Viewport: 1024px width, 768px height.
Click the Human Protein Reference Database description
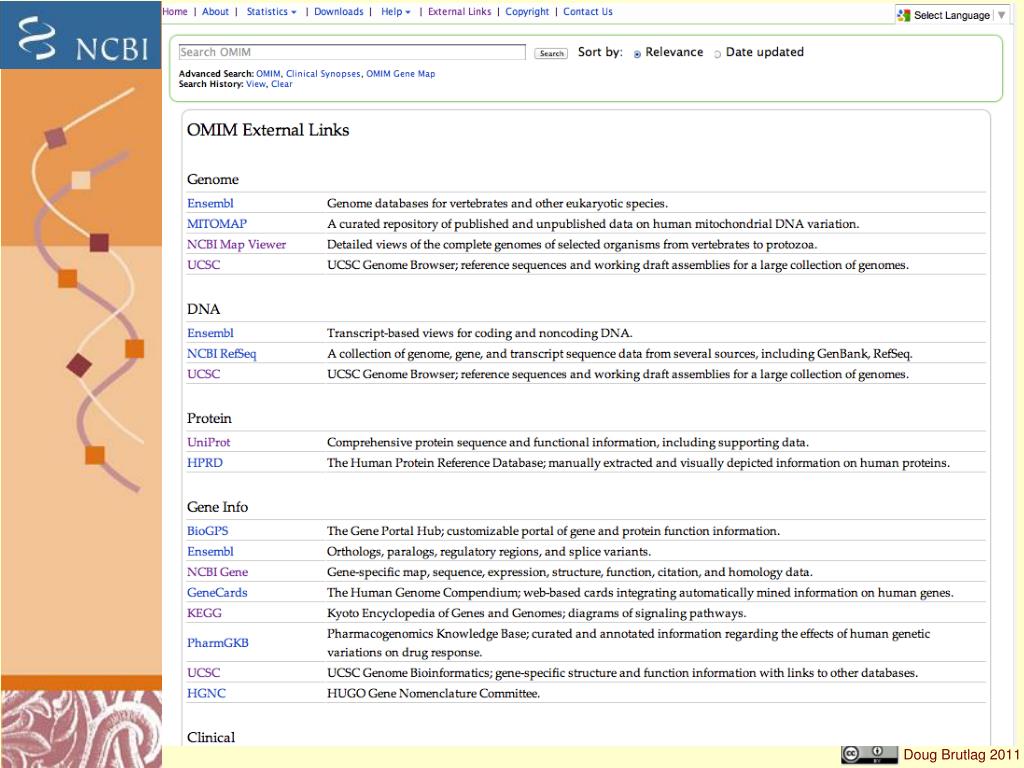click(638, 463)
